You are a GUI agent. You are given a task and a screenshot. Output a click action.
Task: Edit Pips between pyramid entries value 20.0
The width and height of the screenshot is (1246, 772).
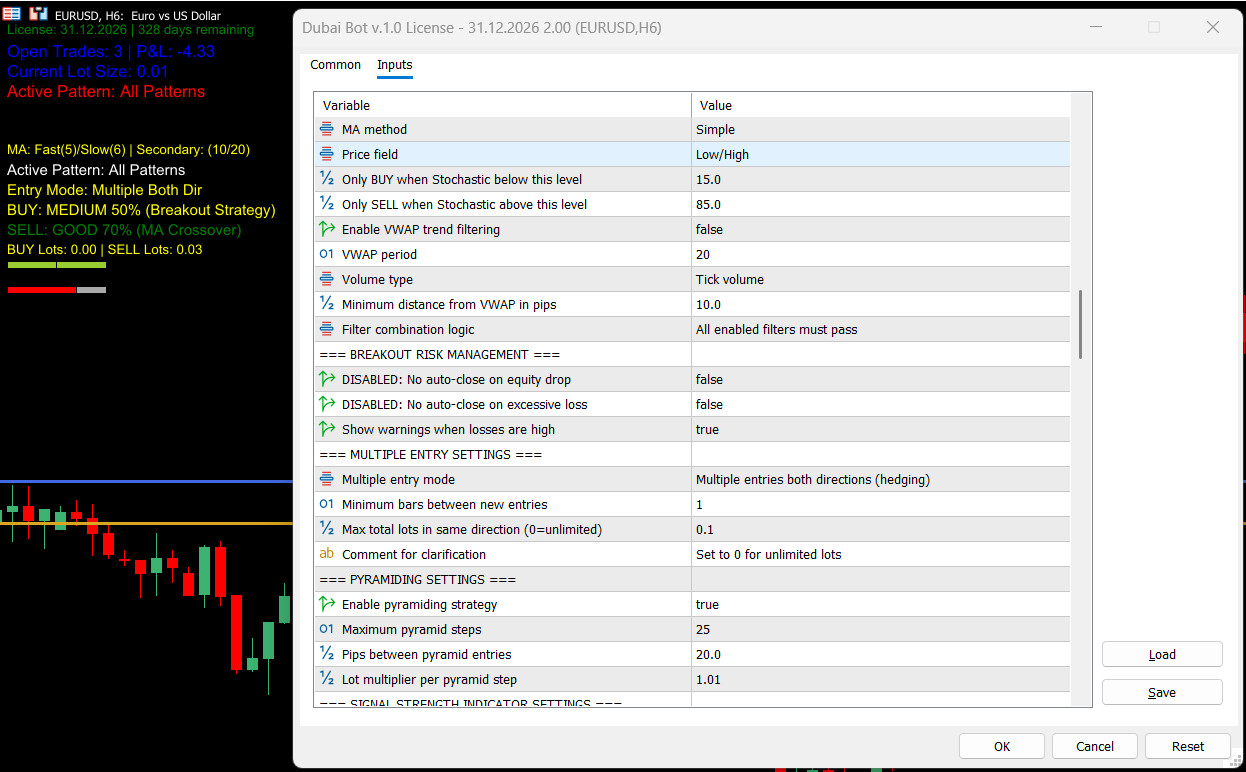[881, 654]
